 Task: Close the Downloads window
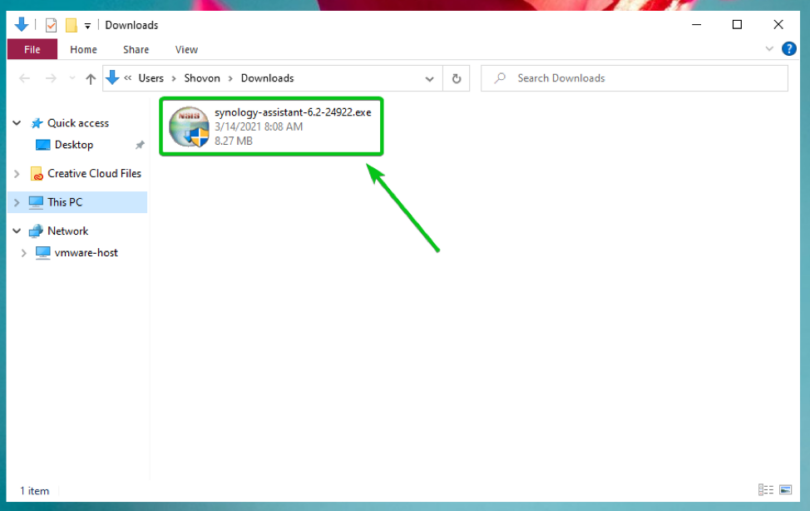[778, 24]
